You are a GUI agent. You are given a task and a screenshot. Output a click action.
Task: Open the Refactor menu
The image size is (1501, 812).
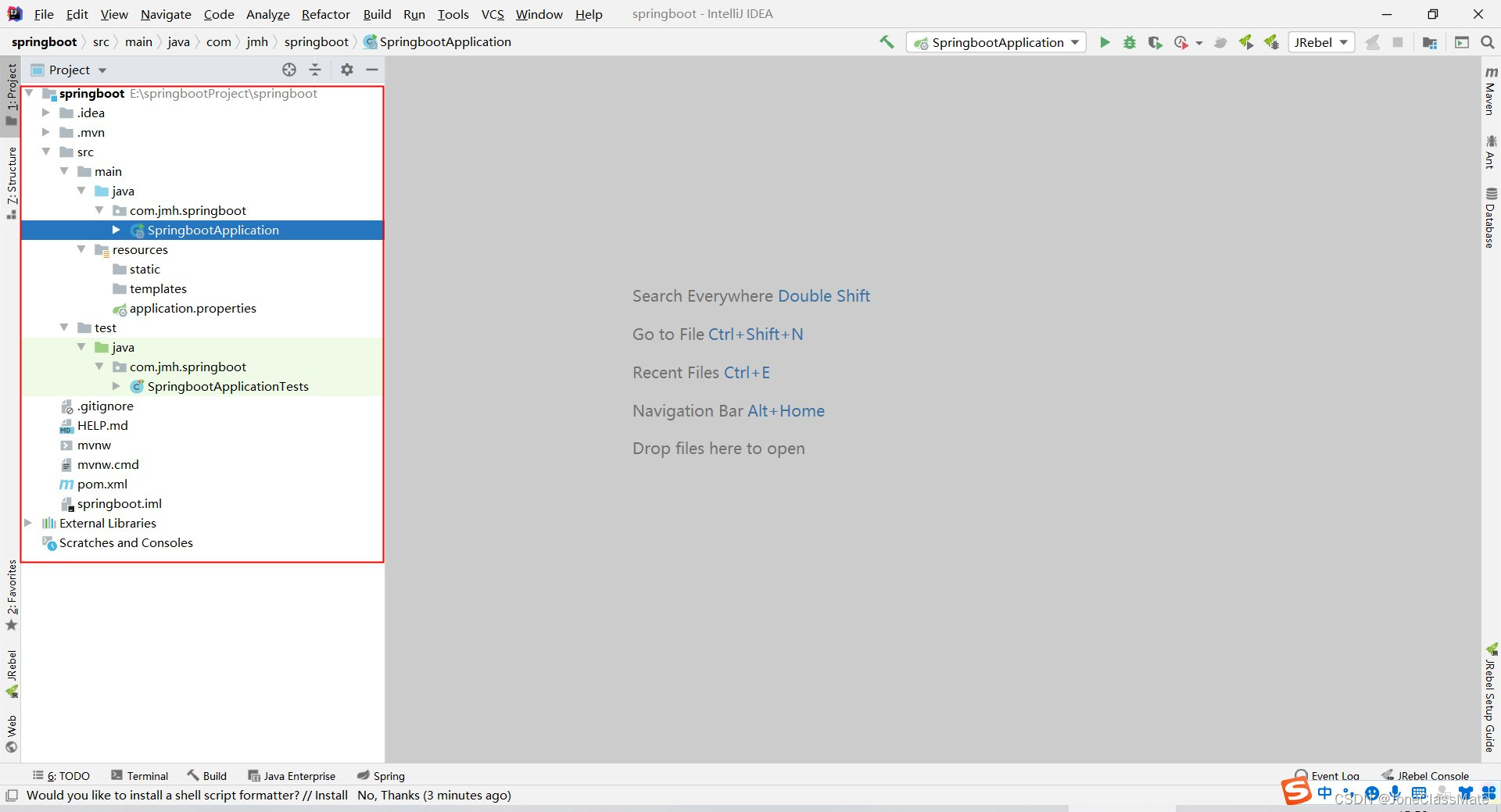(x=326, y=14)
